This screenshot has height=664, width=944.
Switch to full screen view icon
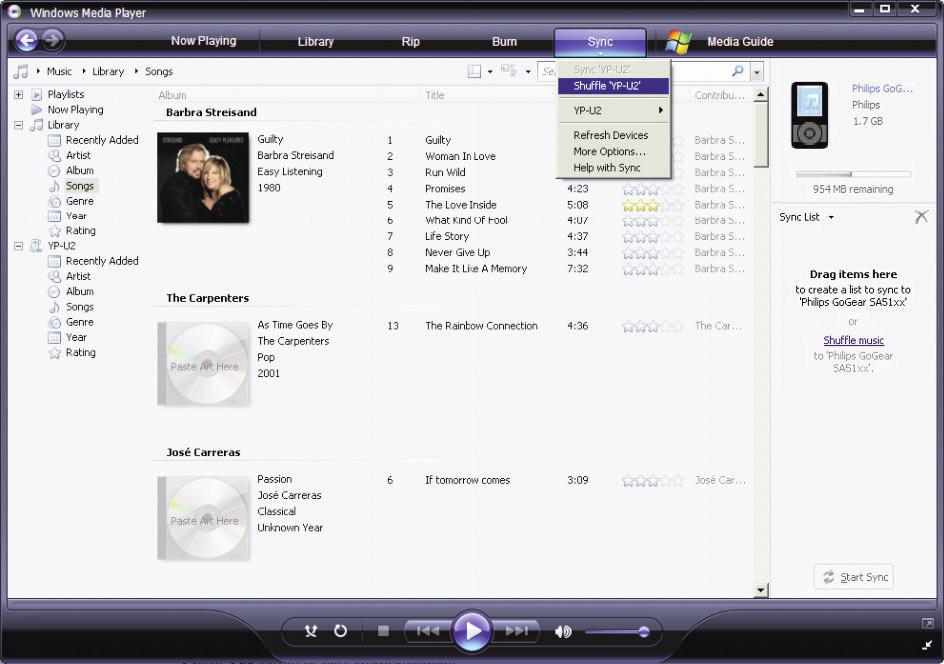927,624
